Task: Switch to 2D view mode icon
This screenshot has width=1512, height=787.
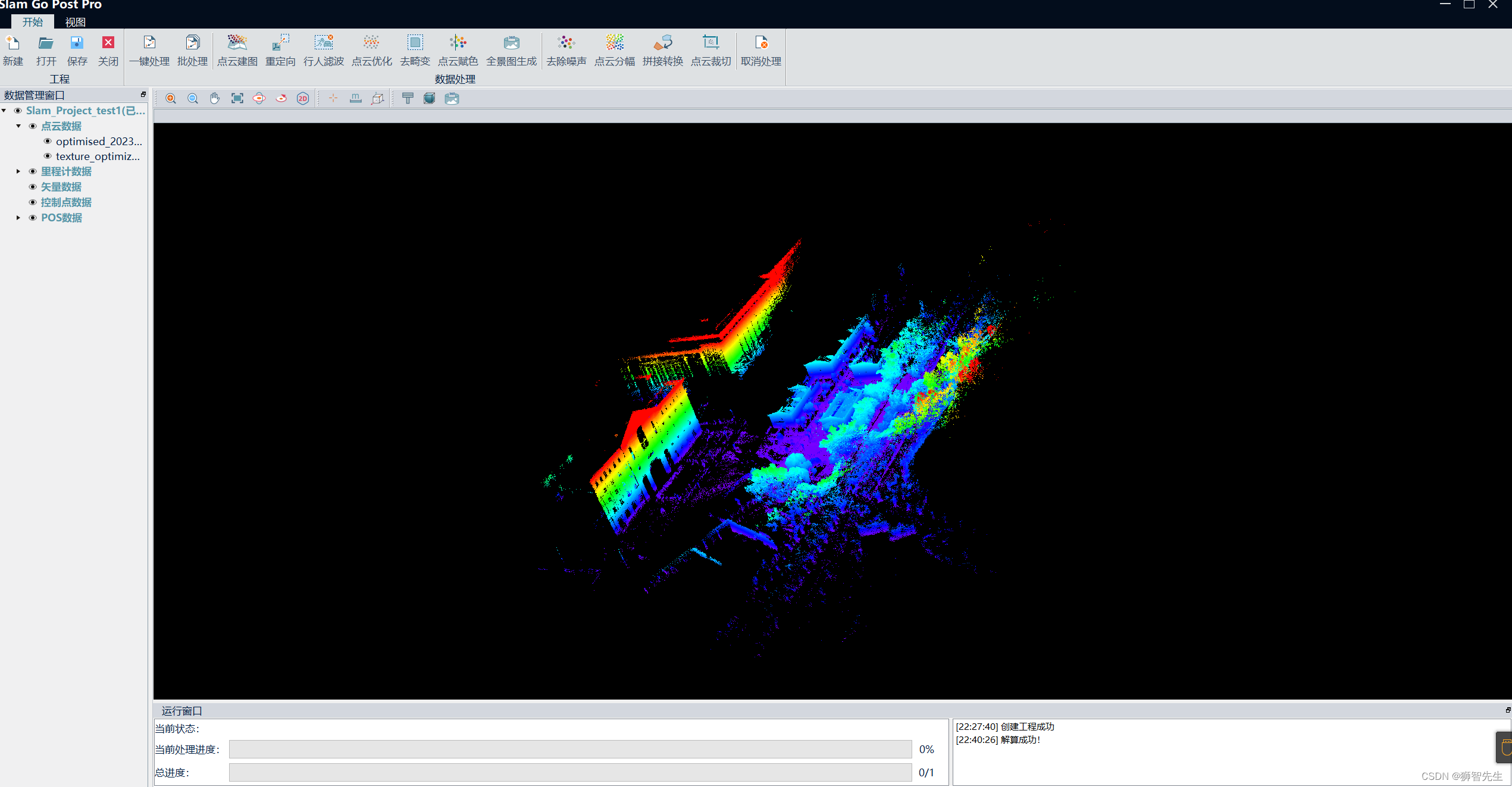Action: (x=303, y=99)
